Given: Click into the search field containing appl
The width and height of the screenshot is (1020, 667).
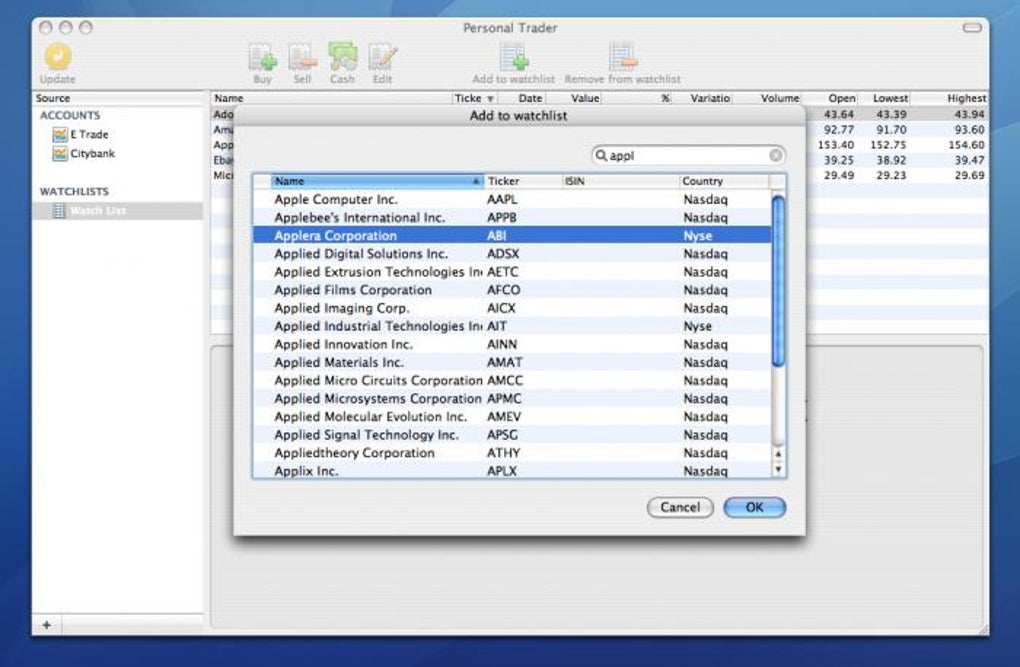Looking at the screenshot, I should pos(688,156).
